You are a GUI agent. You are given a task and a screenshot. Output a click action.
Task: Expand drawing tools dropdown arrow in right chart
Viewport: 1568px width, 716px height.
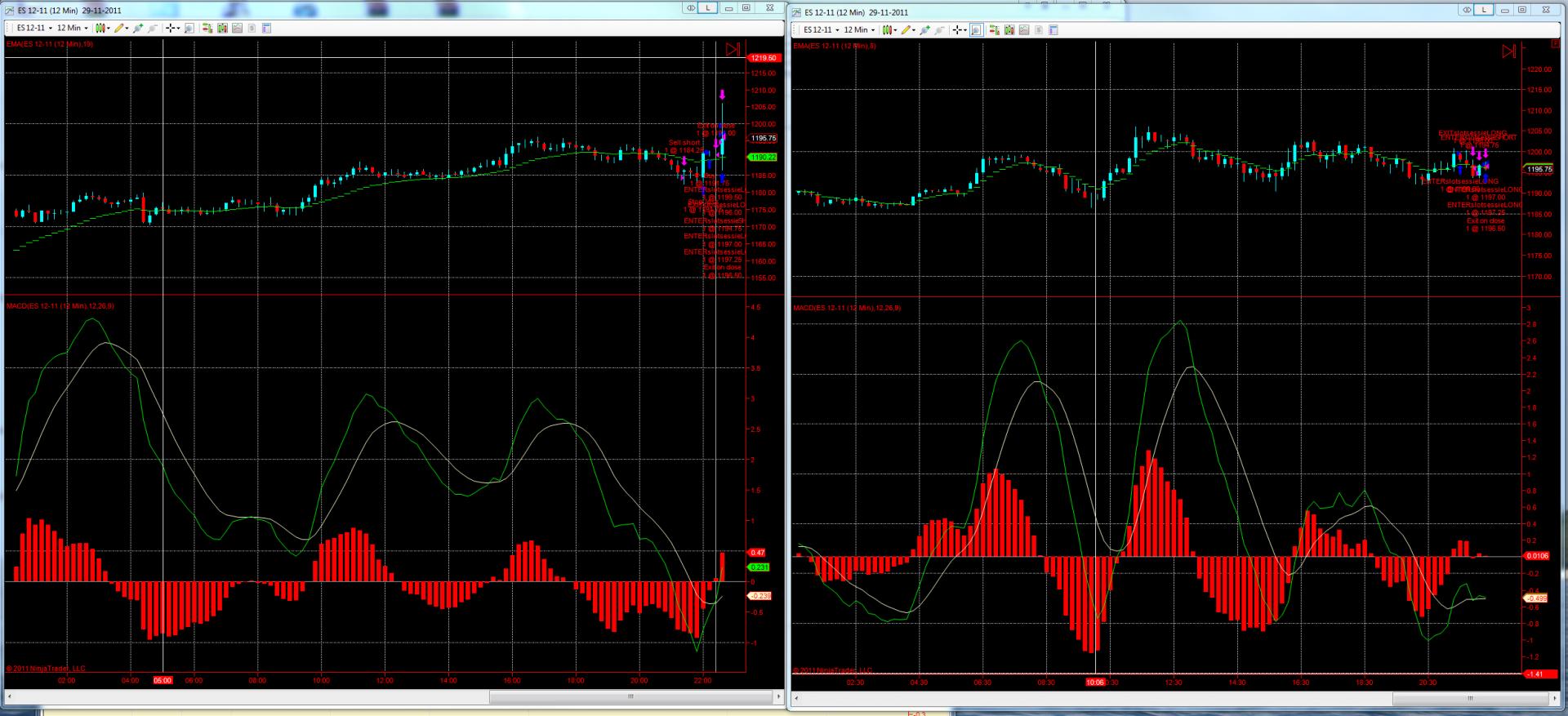[915, 30]
